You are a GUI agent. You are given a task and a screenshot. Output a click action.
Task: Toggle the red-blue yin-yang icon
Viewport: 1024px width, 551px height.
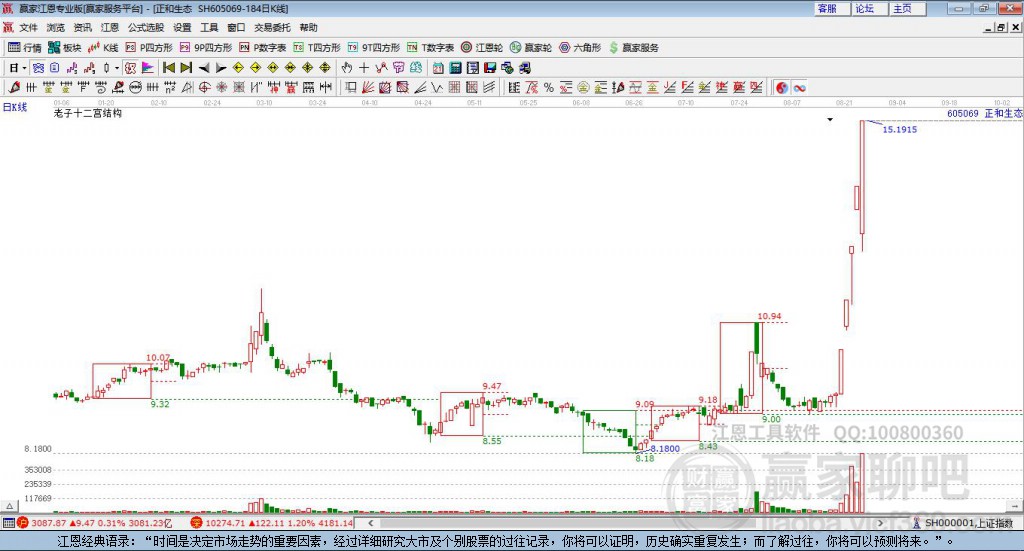click(782, 87)
